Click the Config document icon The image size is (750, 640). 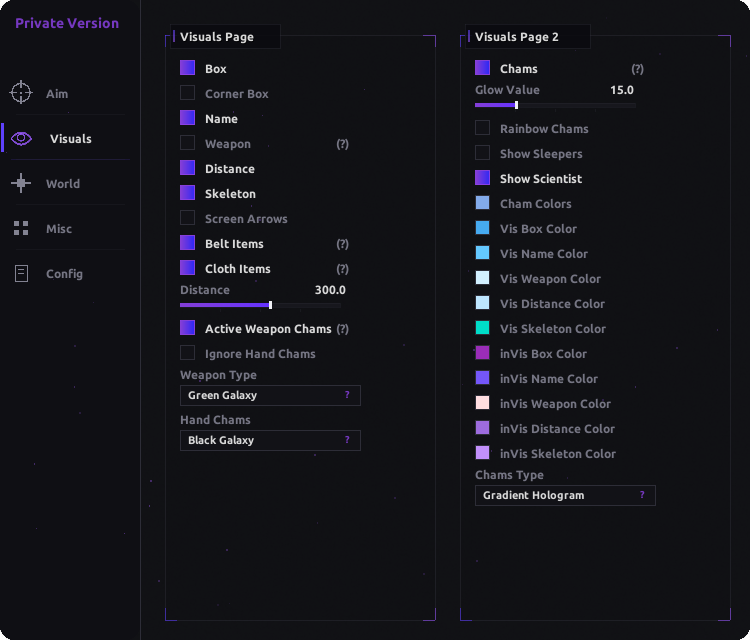[x=22, y=274]
